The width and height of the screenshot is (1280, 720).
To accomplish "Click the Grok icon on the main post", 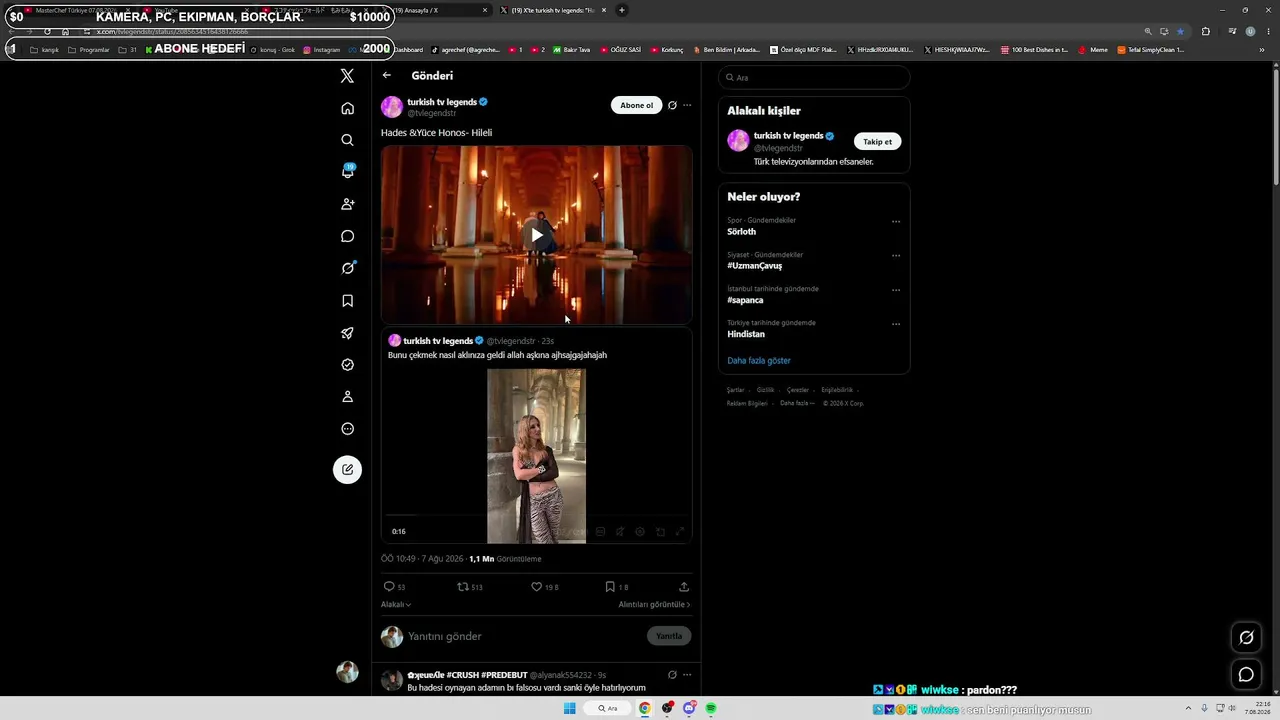I will pos(672,105).
